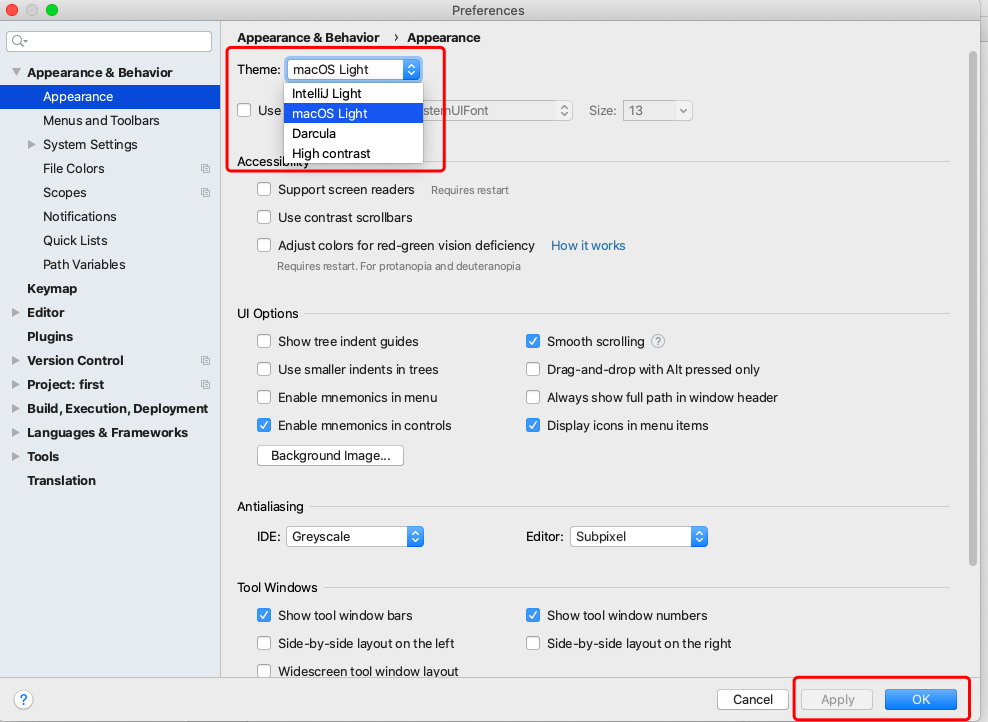This screenshot has width=988, height=722.
Task: Select Appearance in the settings tree
Action: [x=110, y=96]
